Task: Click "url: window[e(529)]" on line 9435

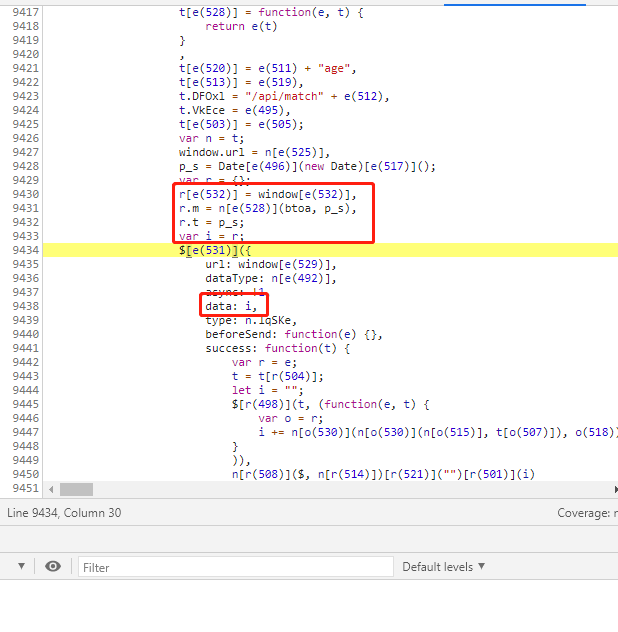Action: [267, 264]
